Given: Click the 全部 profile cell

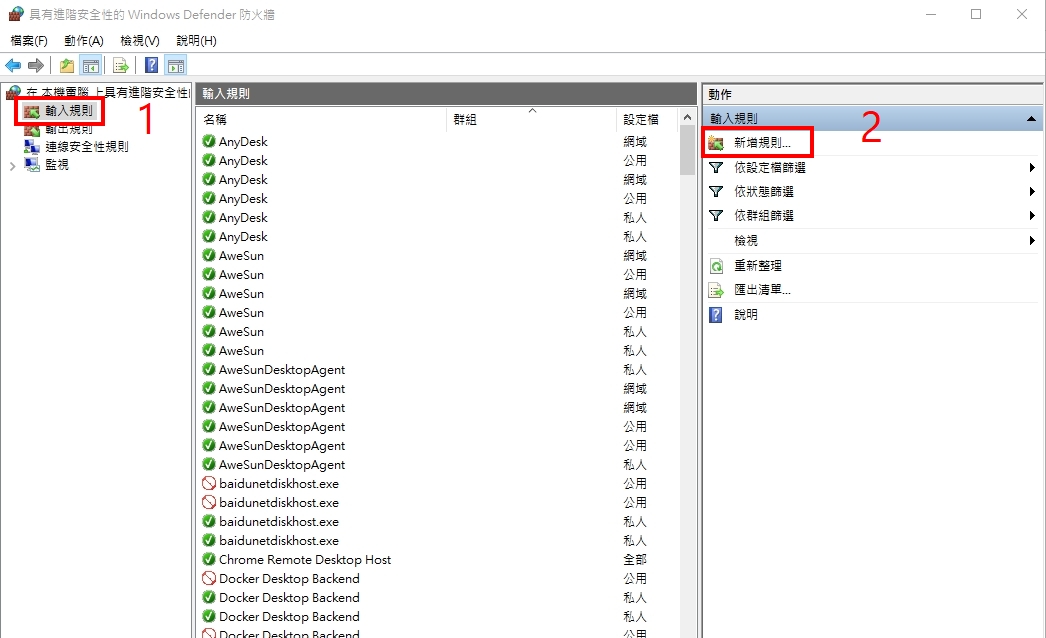Looking at the screenshot, I should click(634, 559).
